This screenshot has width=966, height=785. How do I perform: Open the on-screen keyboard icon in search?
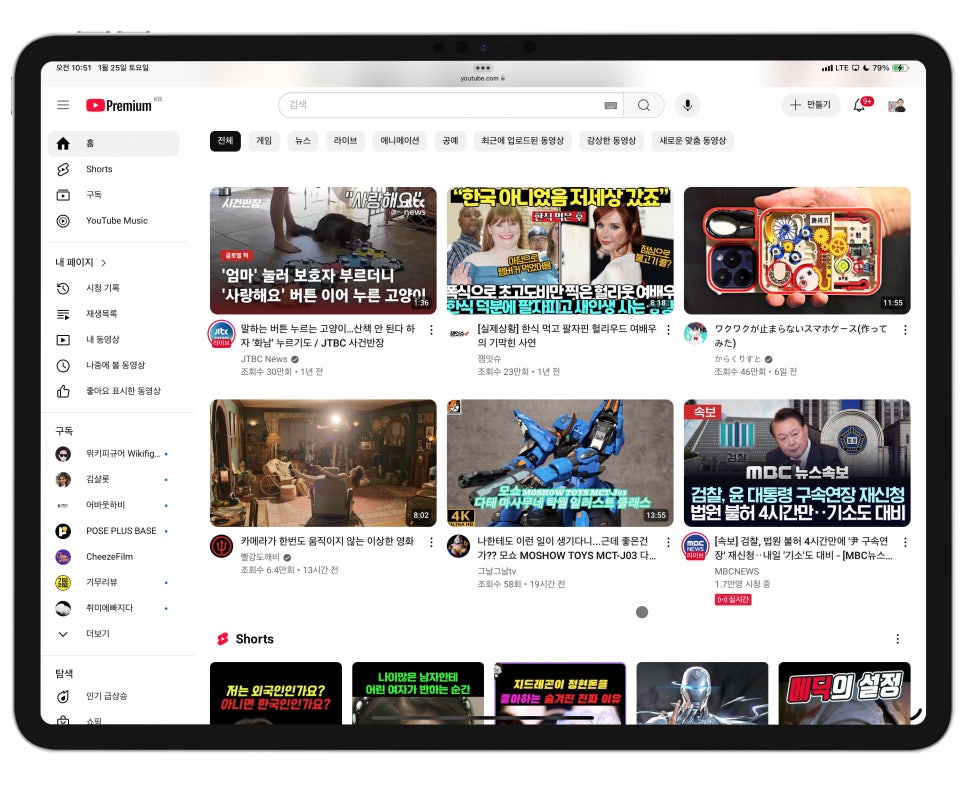(x=611, y=105)
